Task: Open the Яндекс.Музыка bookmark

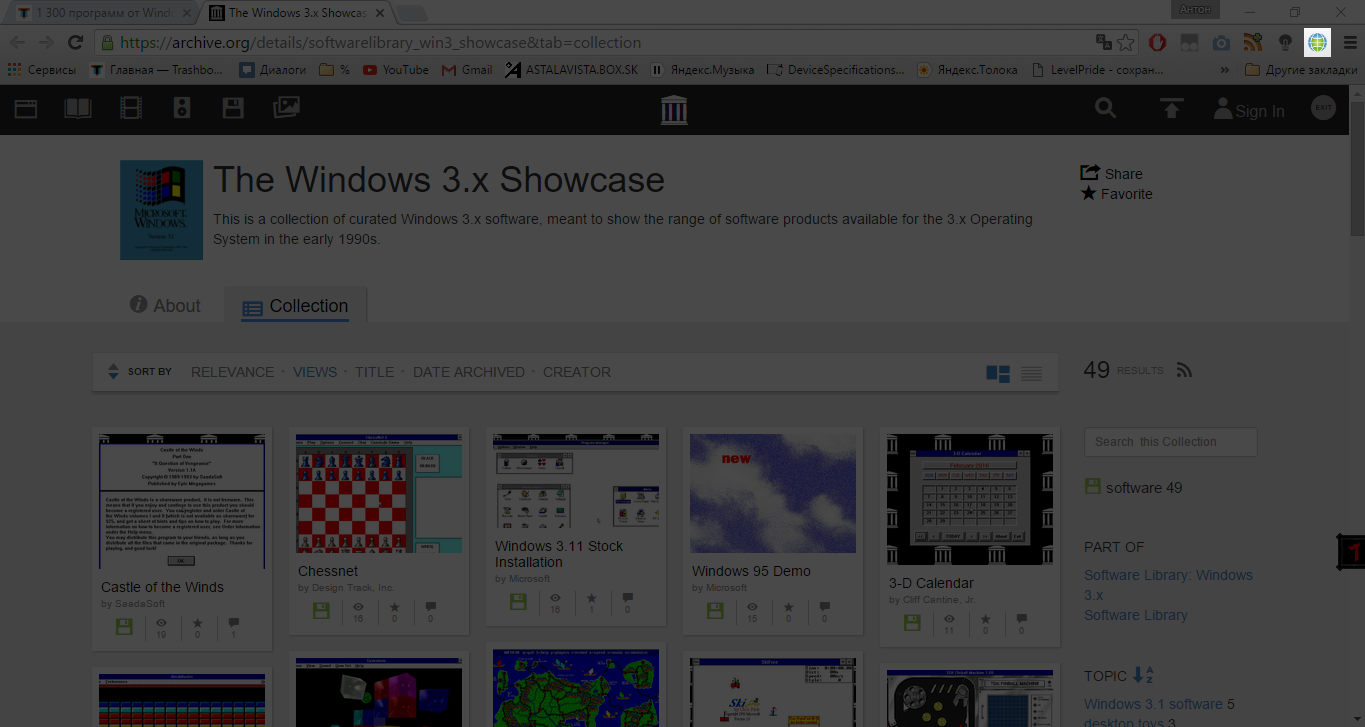Action: tap(702, 70)
